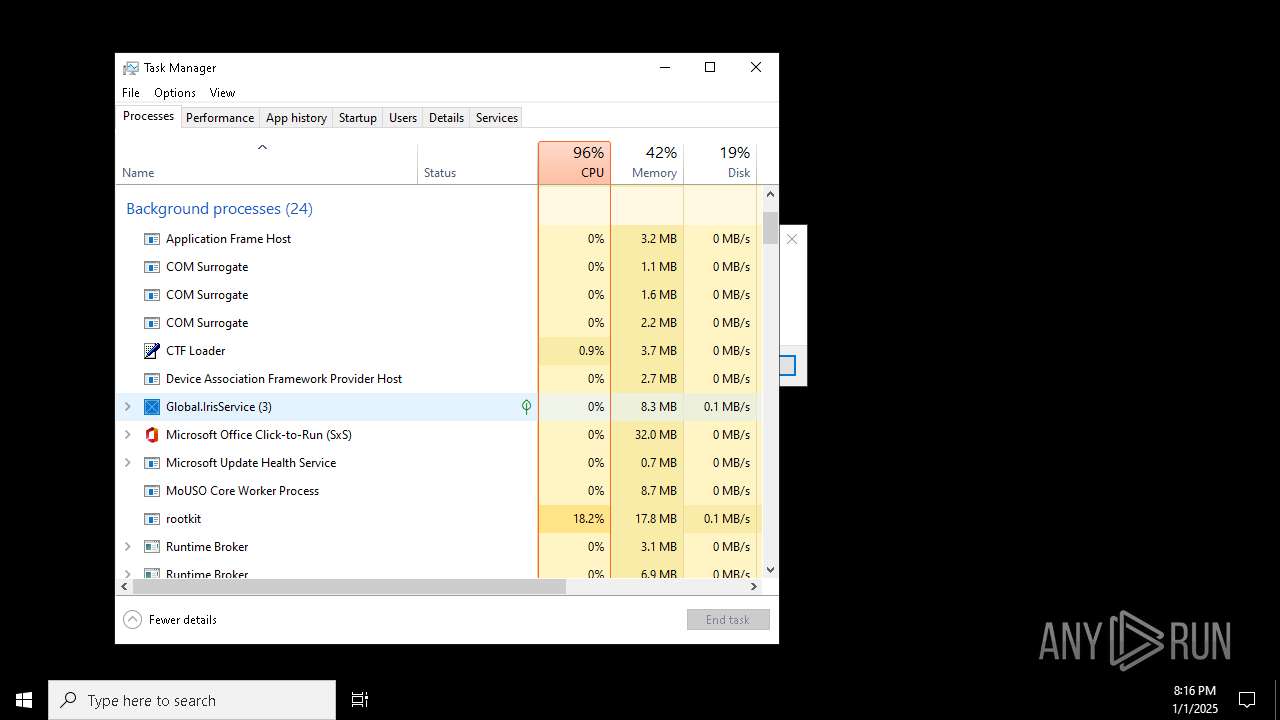Sort by the Memory column header
The height and width of the screenshot is (720, 1280).
tap(647, 163)
